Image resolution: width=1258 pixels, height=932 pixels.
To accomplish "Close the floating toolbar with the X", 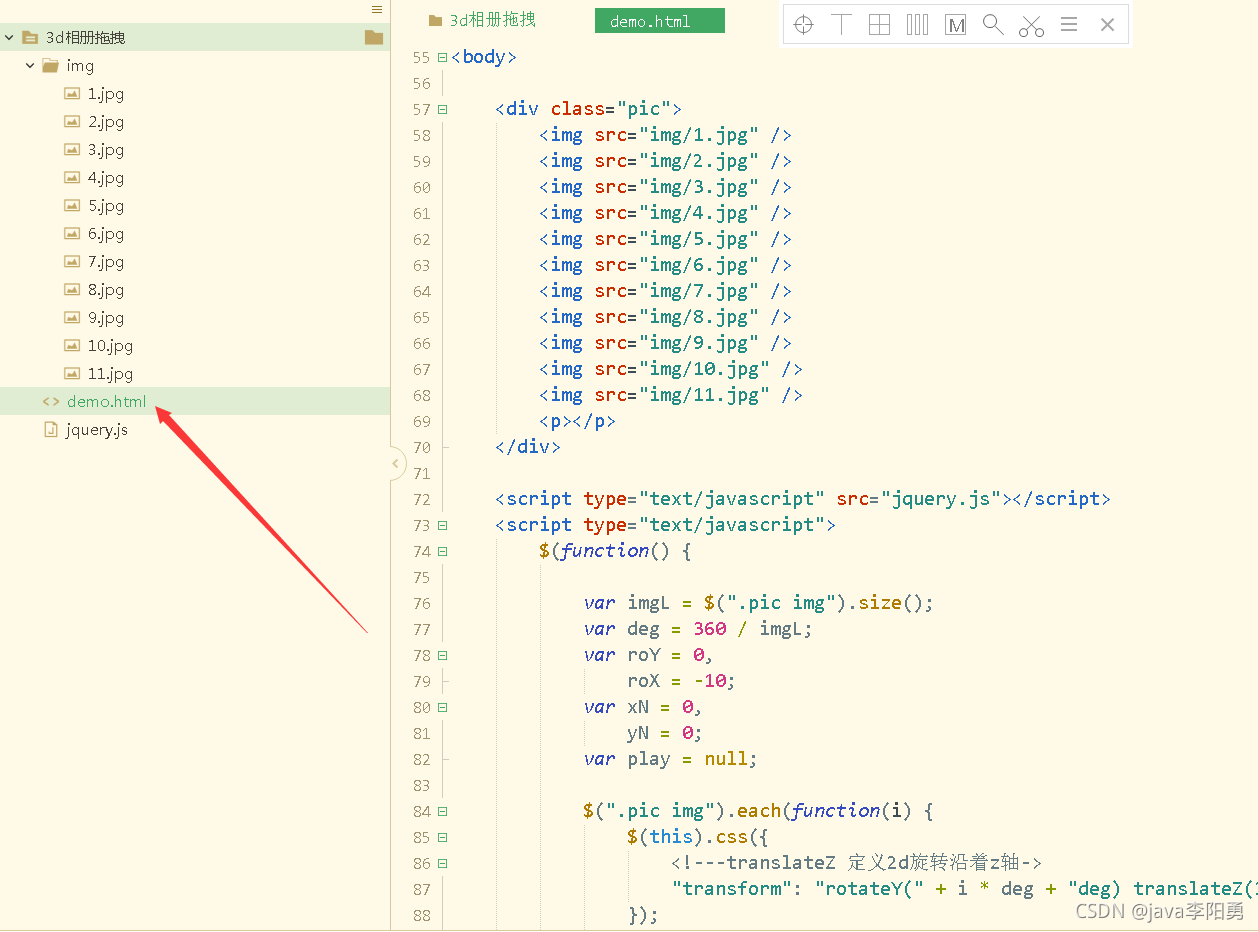I will tap(1107, 25).
